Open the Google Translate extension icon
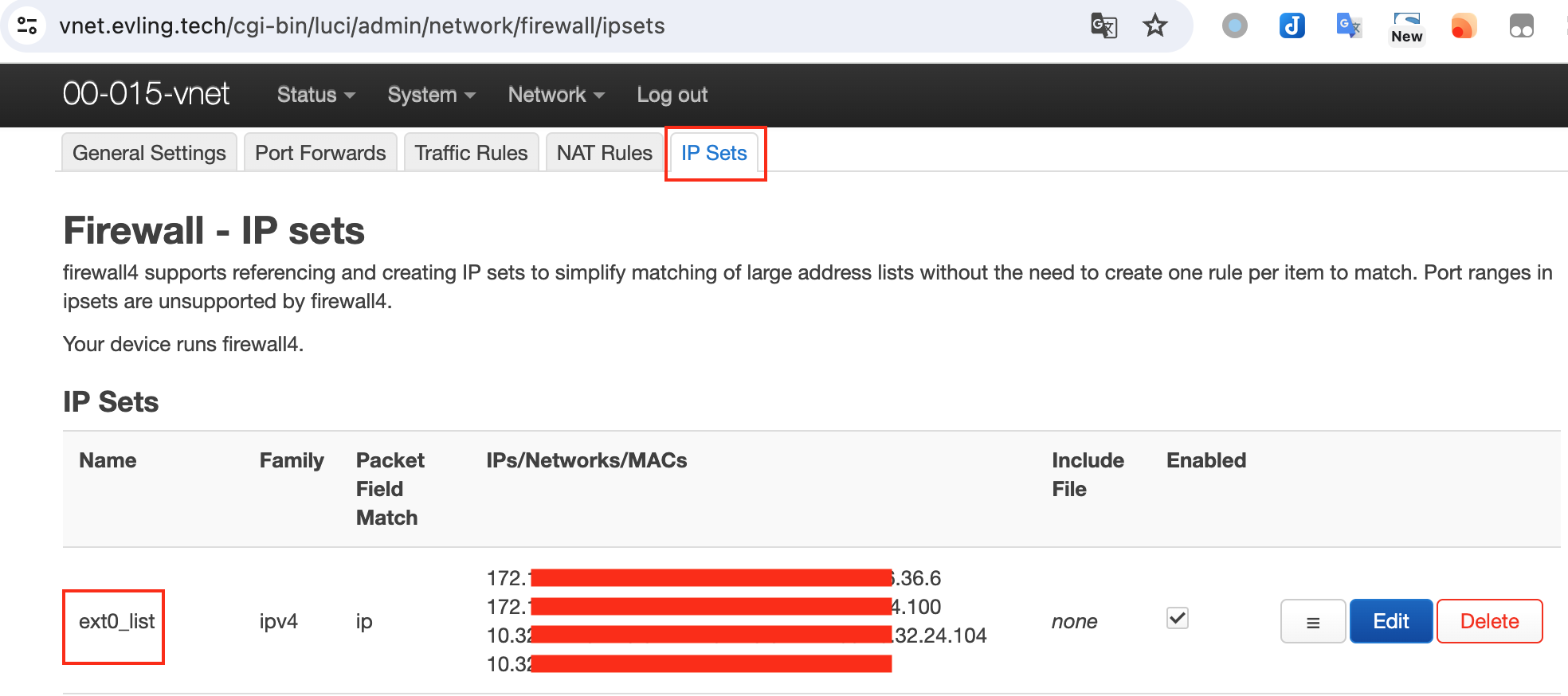 coord(1349,26)
